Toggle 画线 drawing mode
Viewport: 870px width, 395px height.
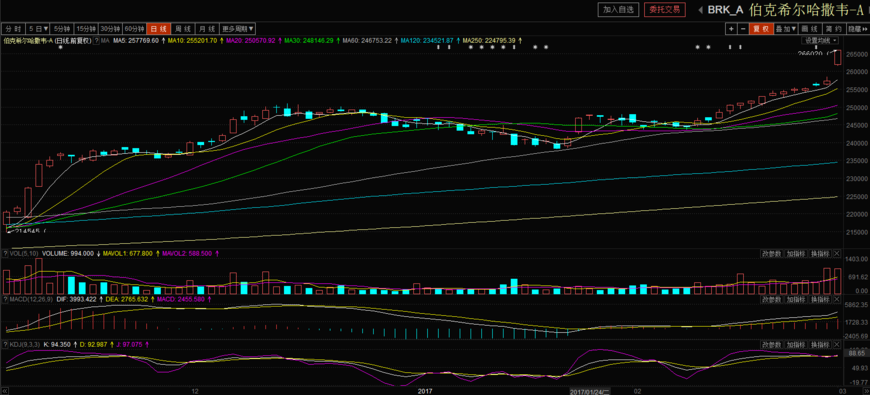click(x=810, y=29)
